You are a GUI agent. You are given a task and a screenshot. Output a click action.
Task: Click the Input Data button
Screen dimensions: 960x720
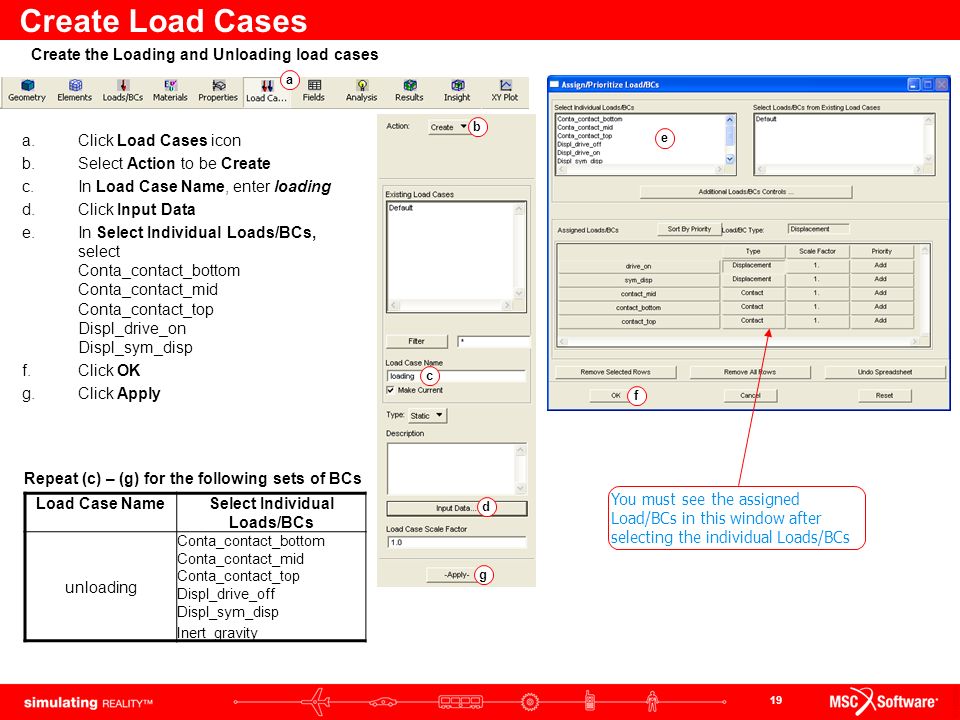[456, 508]
